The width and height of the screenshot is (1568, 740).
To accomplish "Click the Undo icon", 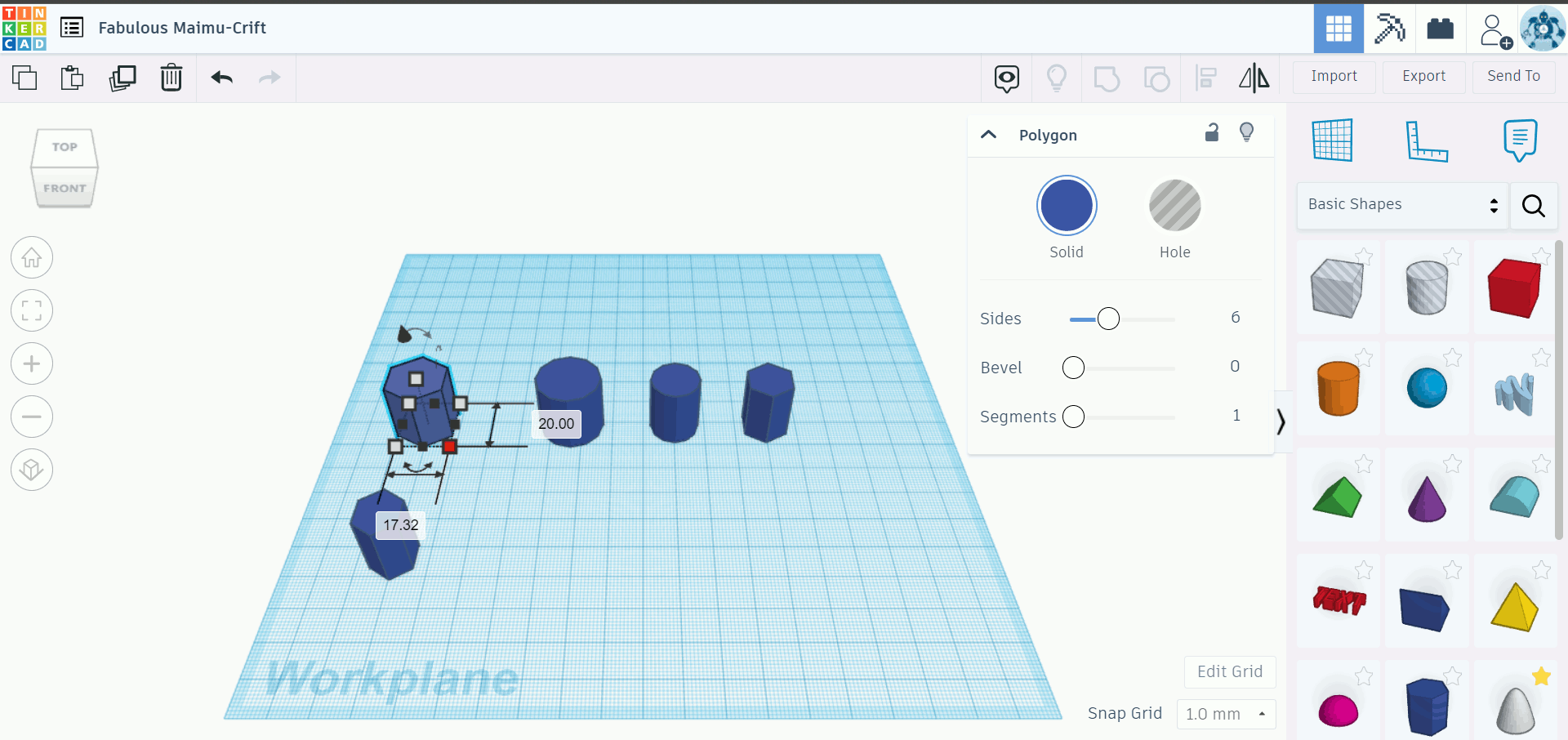I will pyautogui.click(x=221, y=78).
